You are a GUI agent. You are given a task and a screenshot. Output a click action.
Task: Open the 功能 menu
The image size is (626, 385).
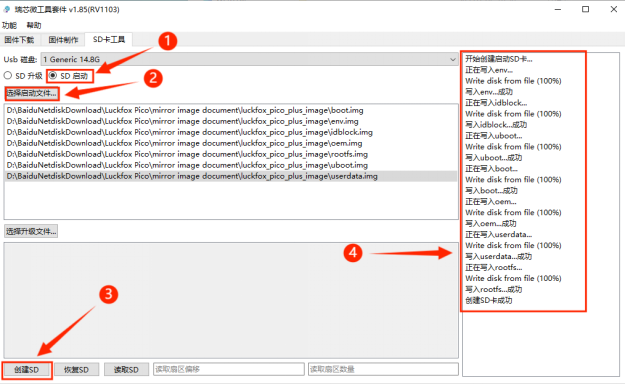click(x=10, y=26)
